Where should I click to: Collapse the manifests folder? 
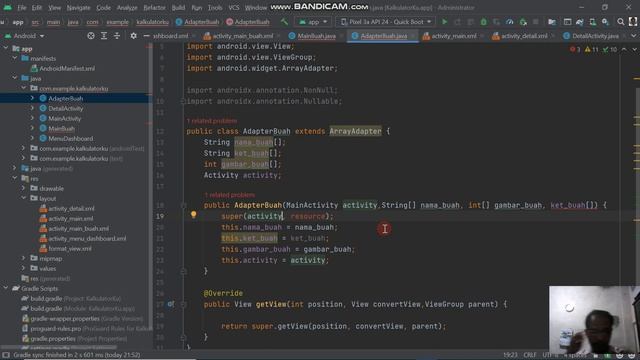pos(15,58)
